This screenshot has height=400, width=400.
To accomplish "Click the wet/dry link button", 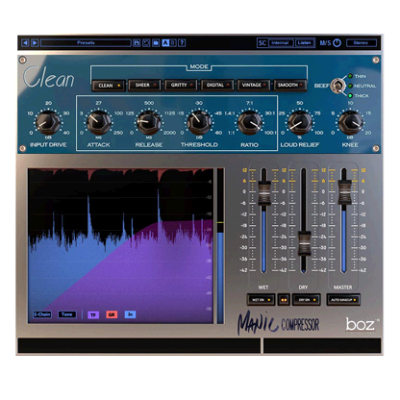I will point(284,299).
